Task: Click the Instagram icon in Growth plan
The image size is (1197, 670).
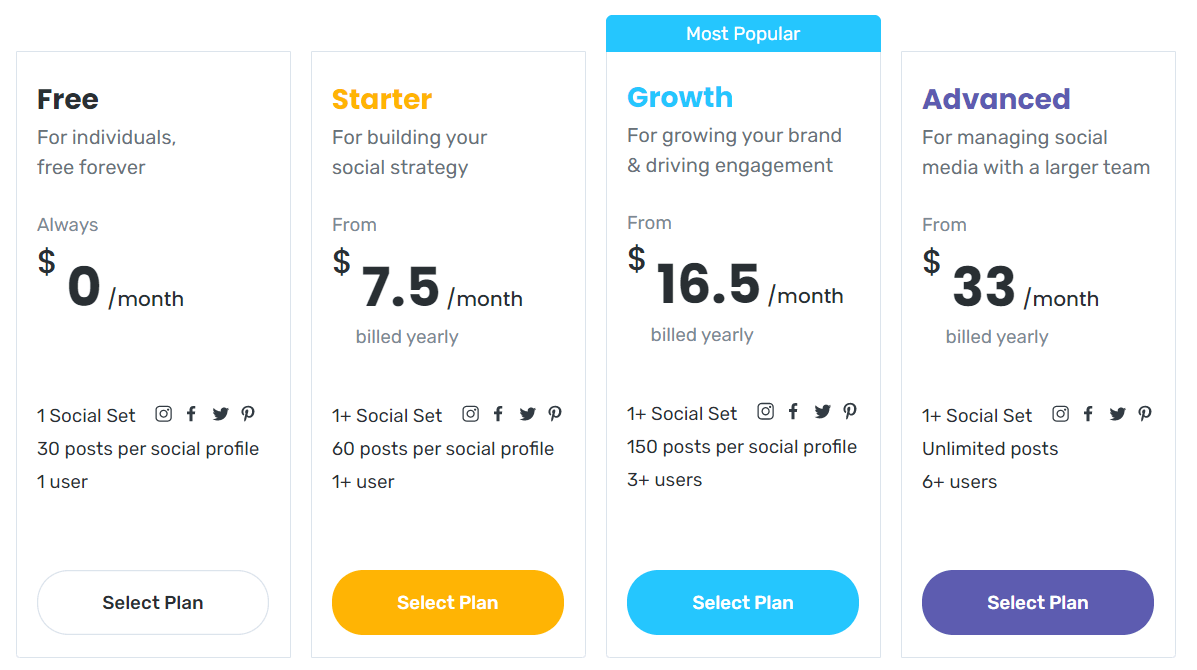Action: click(x=766, y=411)
